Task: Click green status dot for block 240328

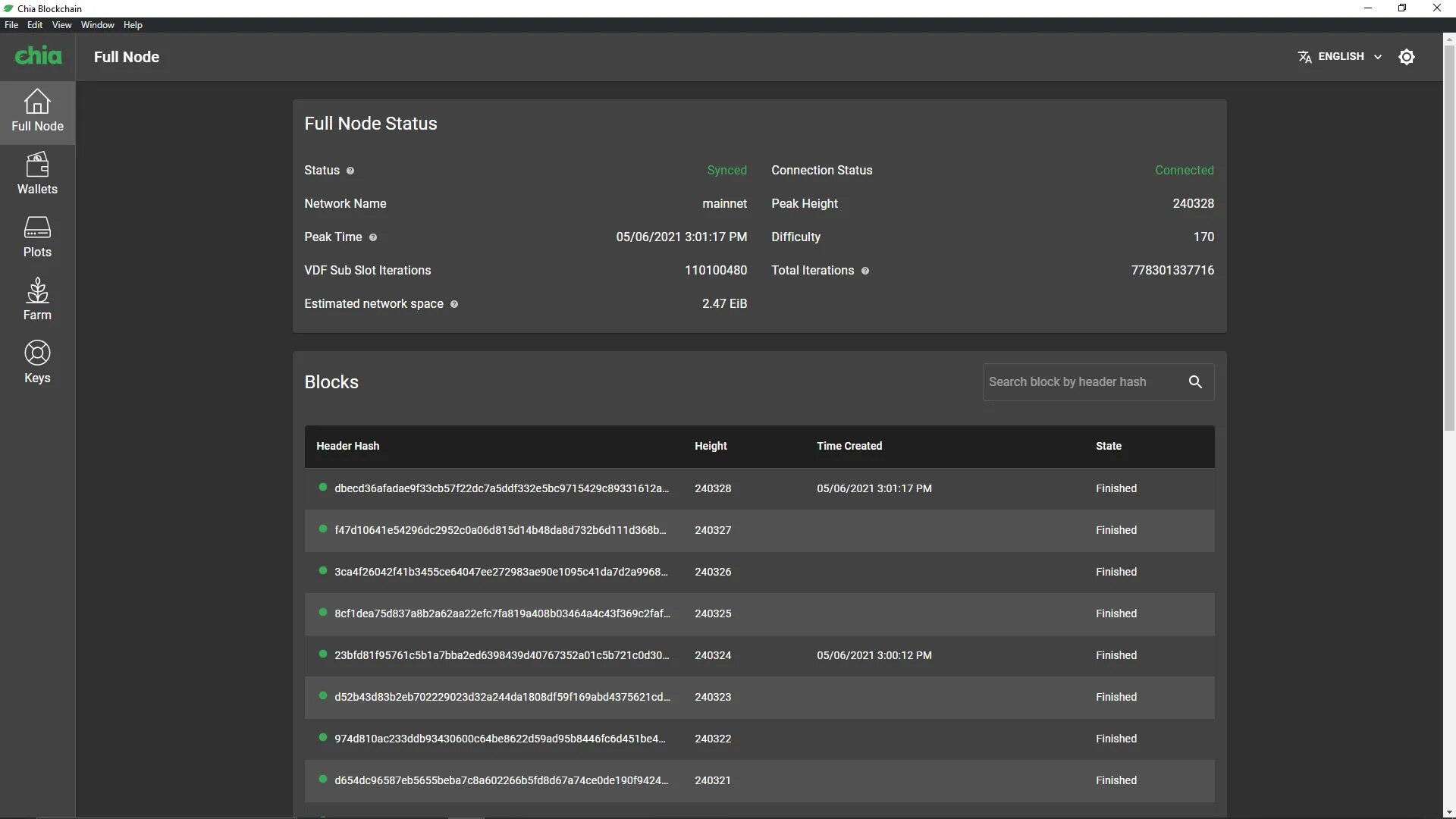Action: [x=323, y=488]
